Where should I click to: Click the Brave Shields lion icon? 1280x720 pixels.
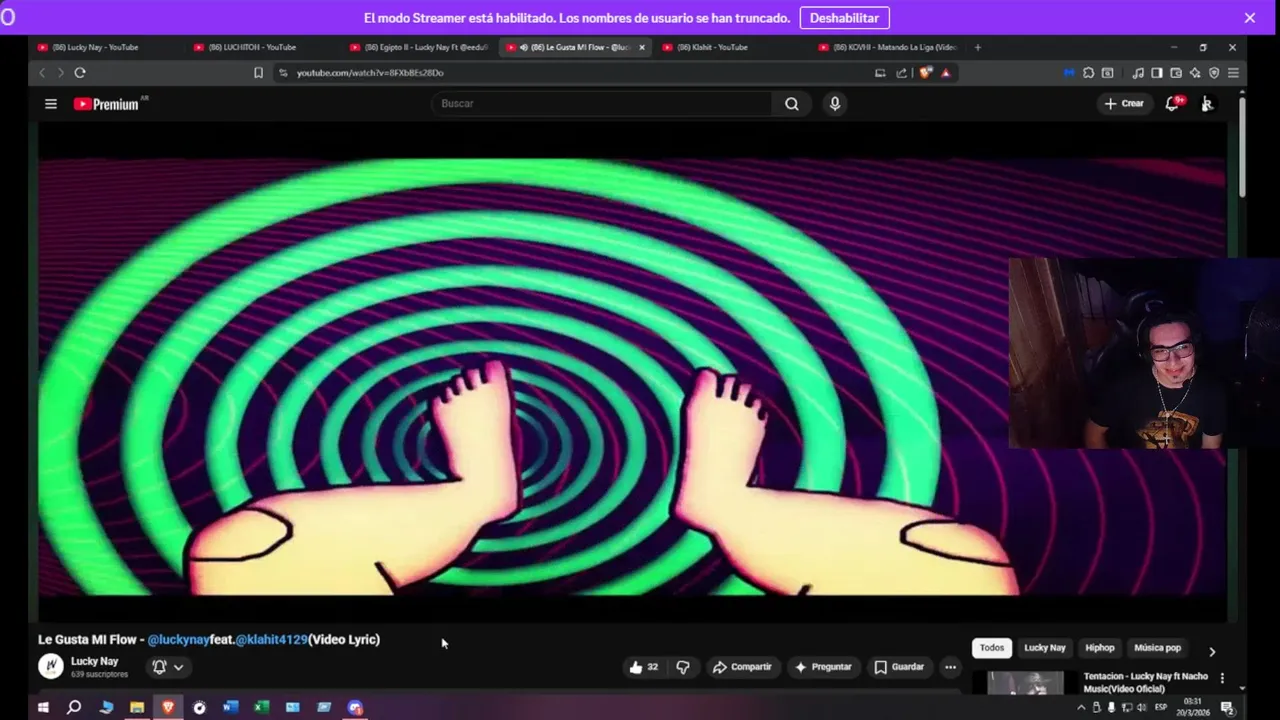[926, 72]
